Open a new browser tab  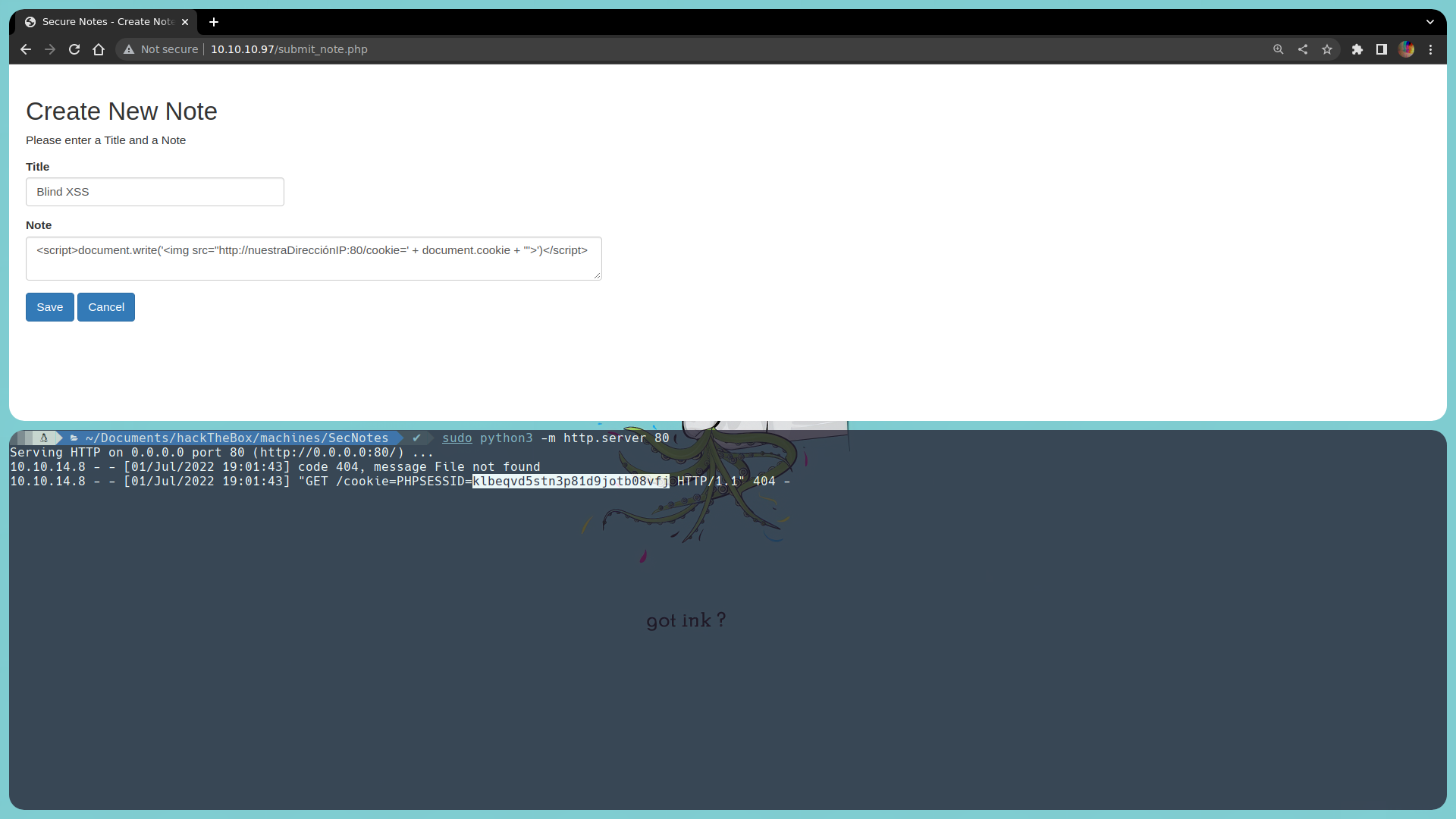pos(214,22)
